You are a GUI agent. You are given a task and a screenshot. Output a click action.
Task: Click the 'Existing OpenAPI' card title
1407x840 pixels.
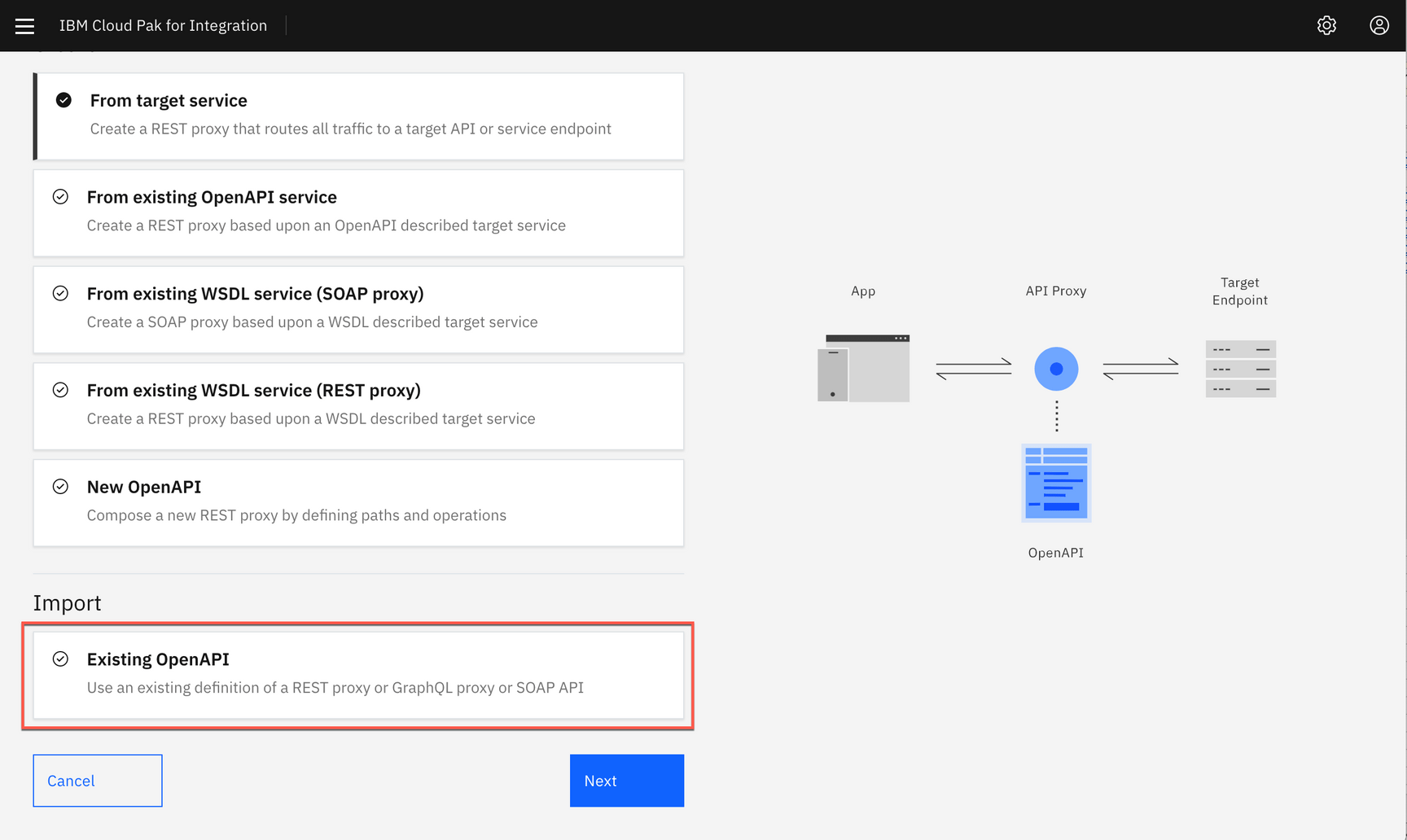click(158, 659)
